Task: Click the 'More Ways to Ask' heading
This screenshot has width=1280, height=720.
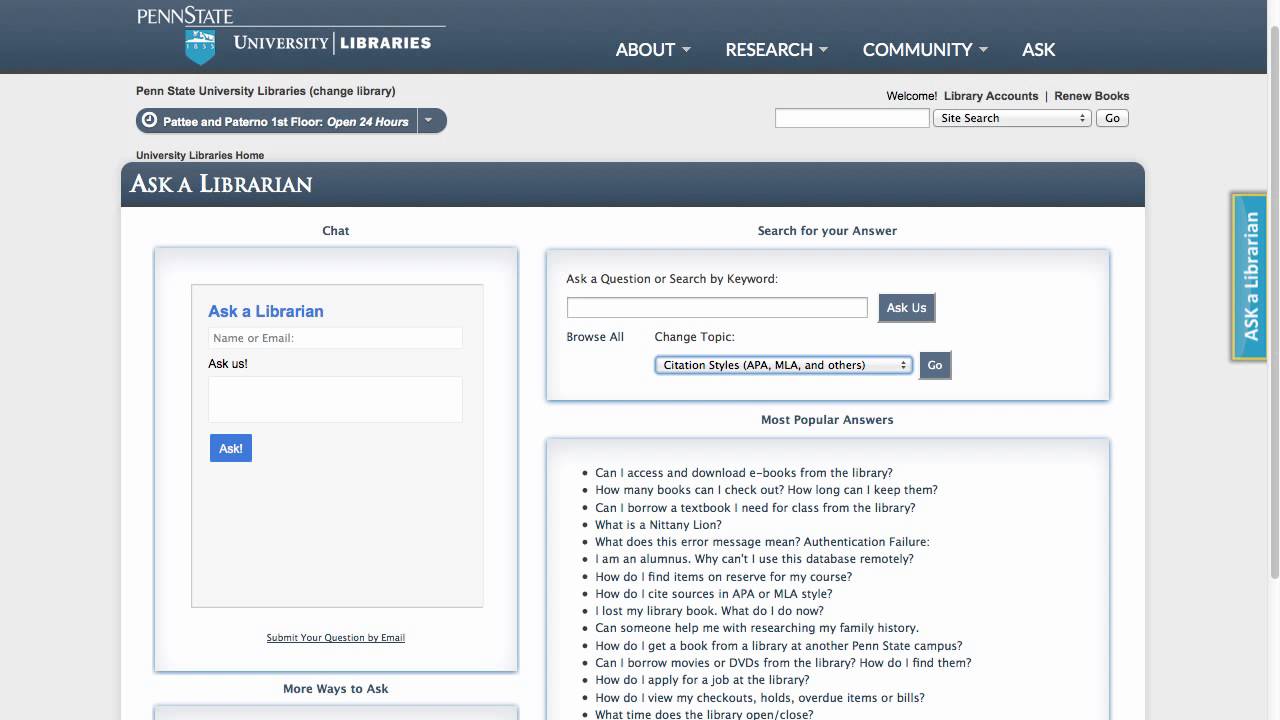Action: [336, 689]
